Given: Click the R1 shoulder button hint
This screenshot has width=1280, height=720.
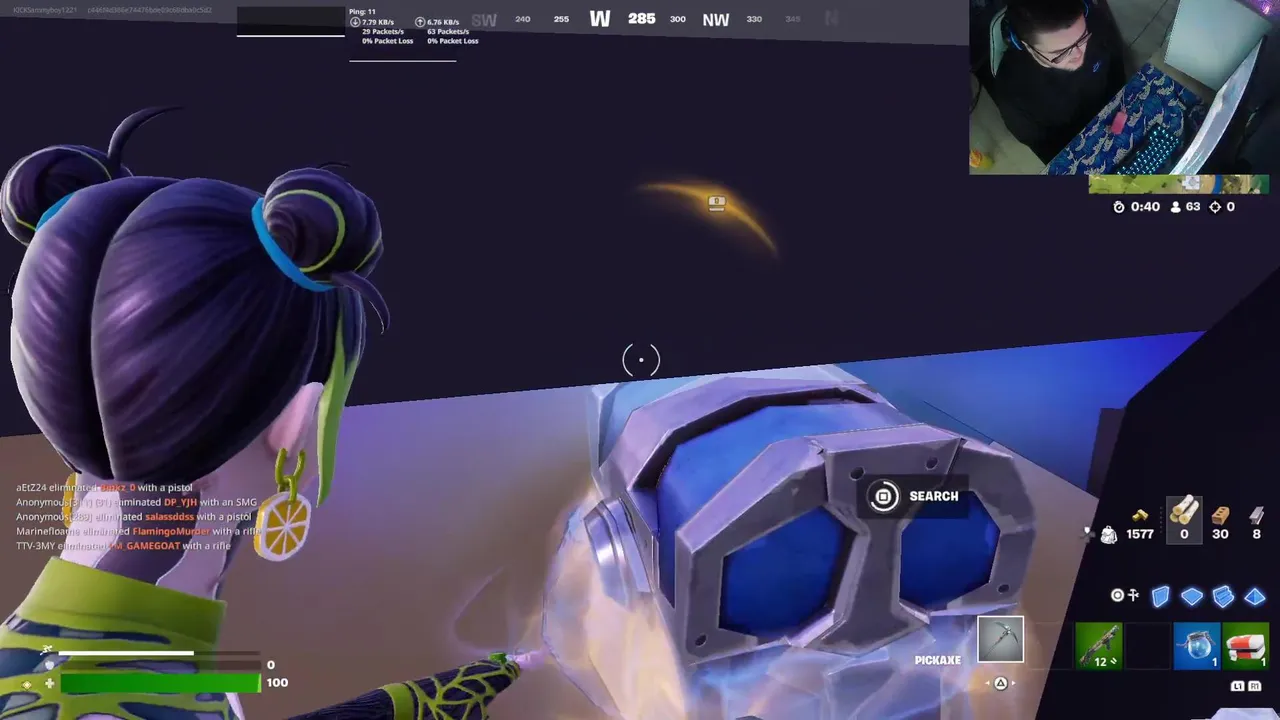Looking at the screenshot, I should [1253, 686].
